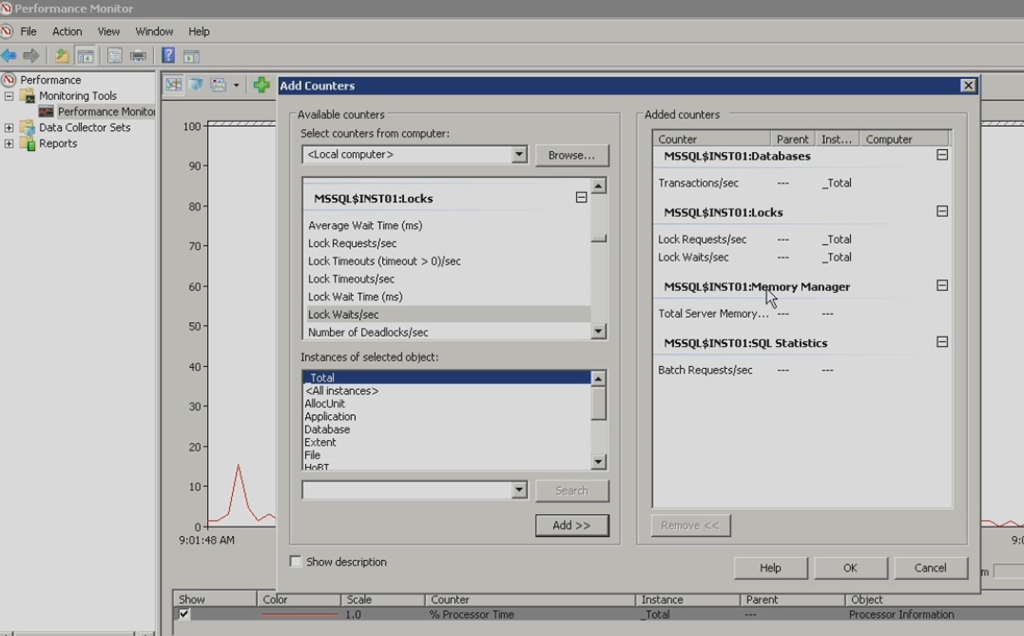Screen dimensions: 1024x636
Task: Click the Add >> button
Action: (571, 526)
